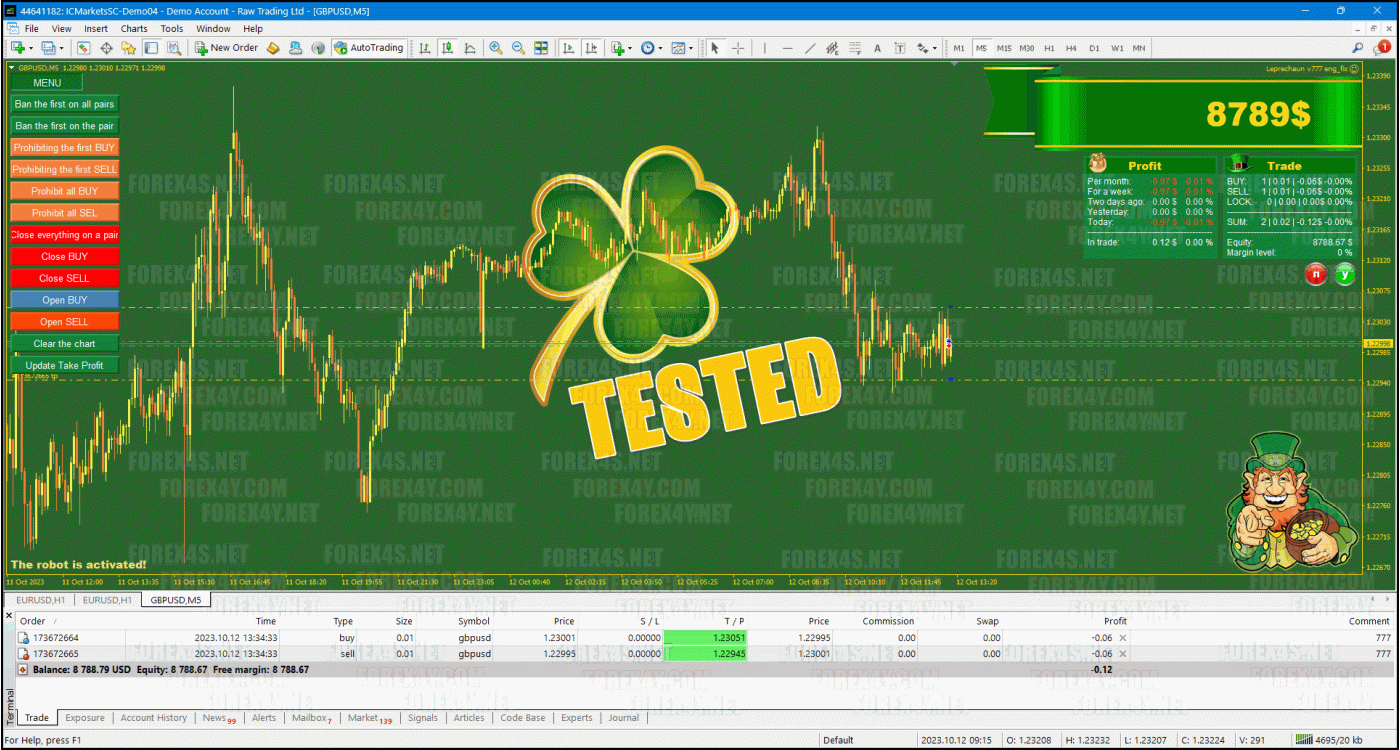Choose the Text label tool (A icon)

click(x=877, y=48)
